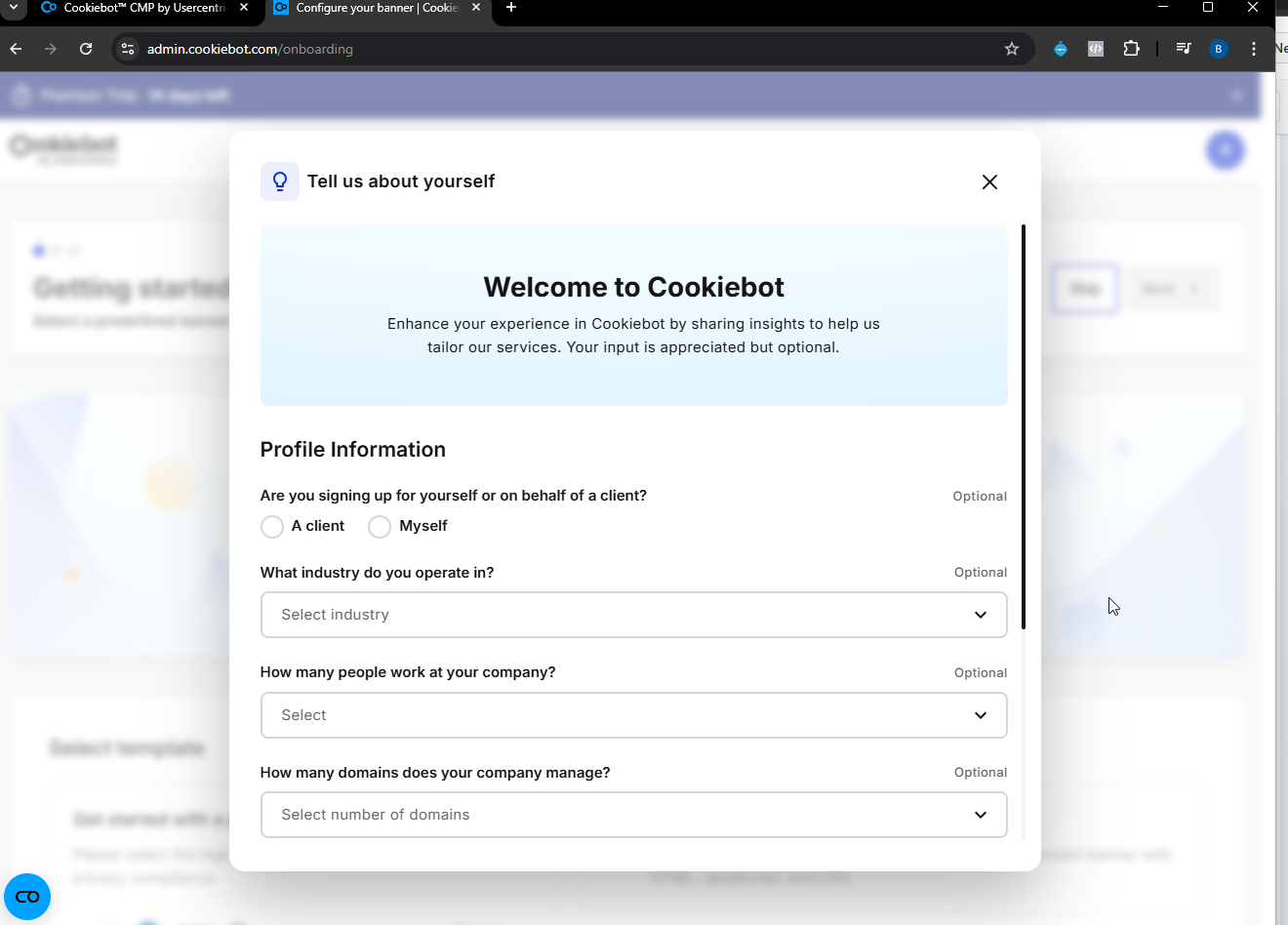Dismiss the Premium Trial banner
This screenshot has height=925, width=1288.
coord(1237,96)
